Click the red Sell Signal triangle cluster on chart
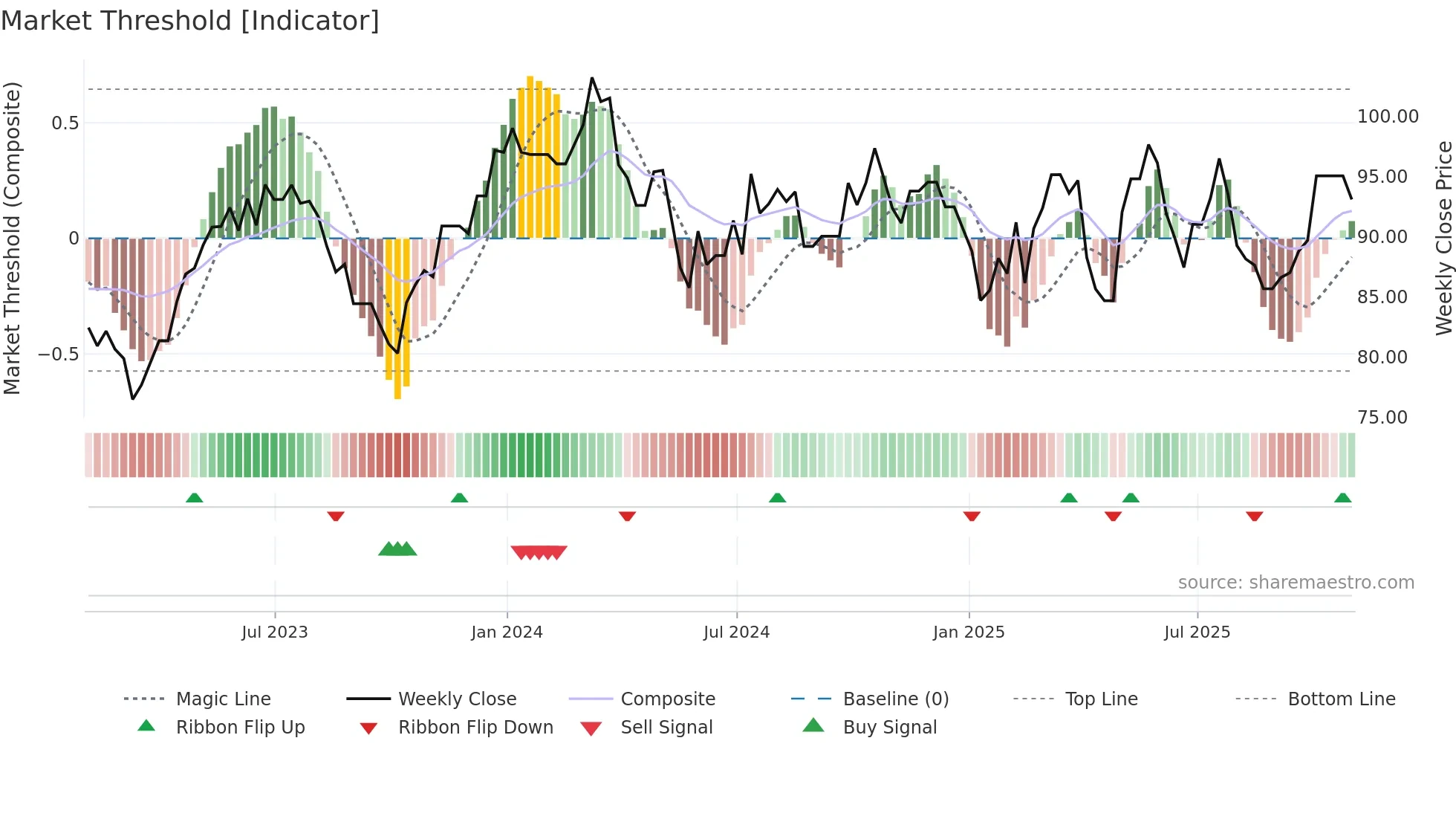This screenshot has height=819, width=1456. tap(539, 552)
